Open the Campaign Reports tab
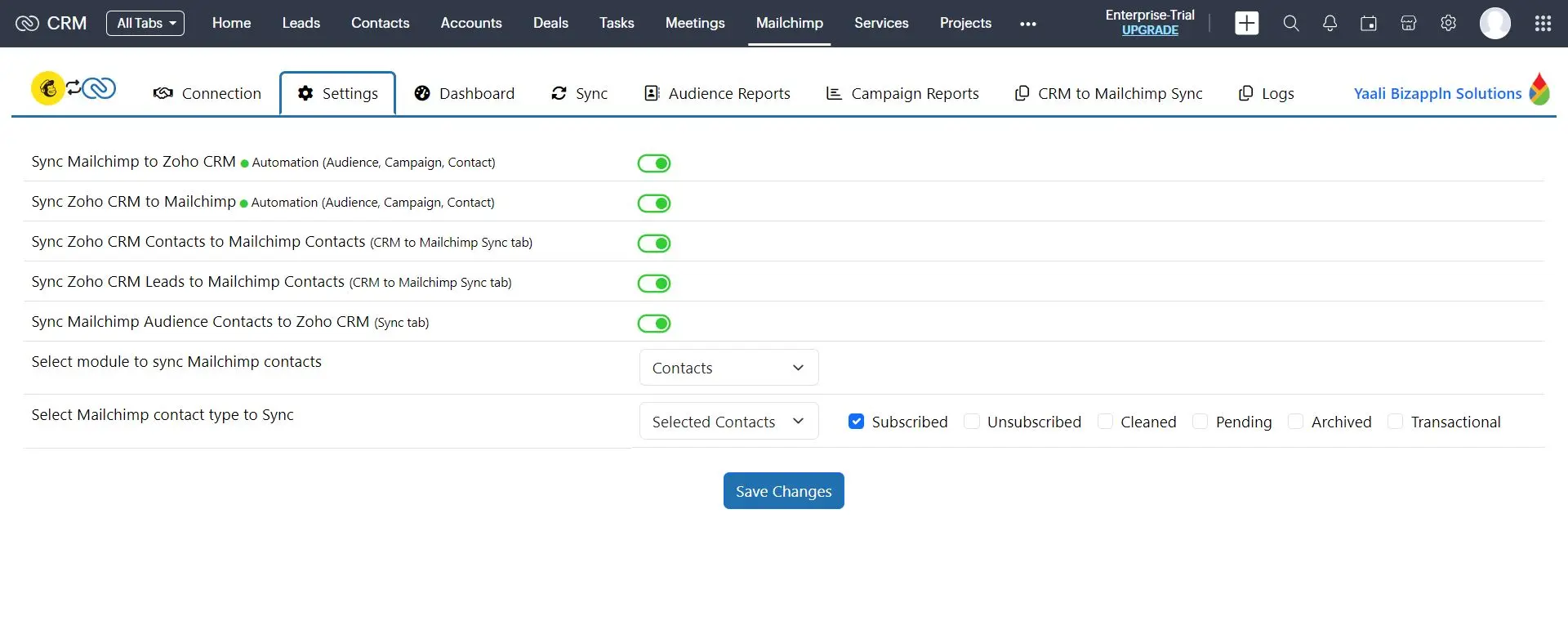Viewport: 1568px width, 621px height. click(x=902, y=93)
